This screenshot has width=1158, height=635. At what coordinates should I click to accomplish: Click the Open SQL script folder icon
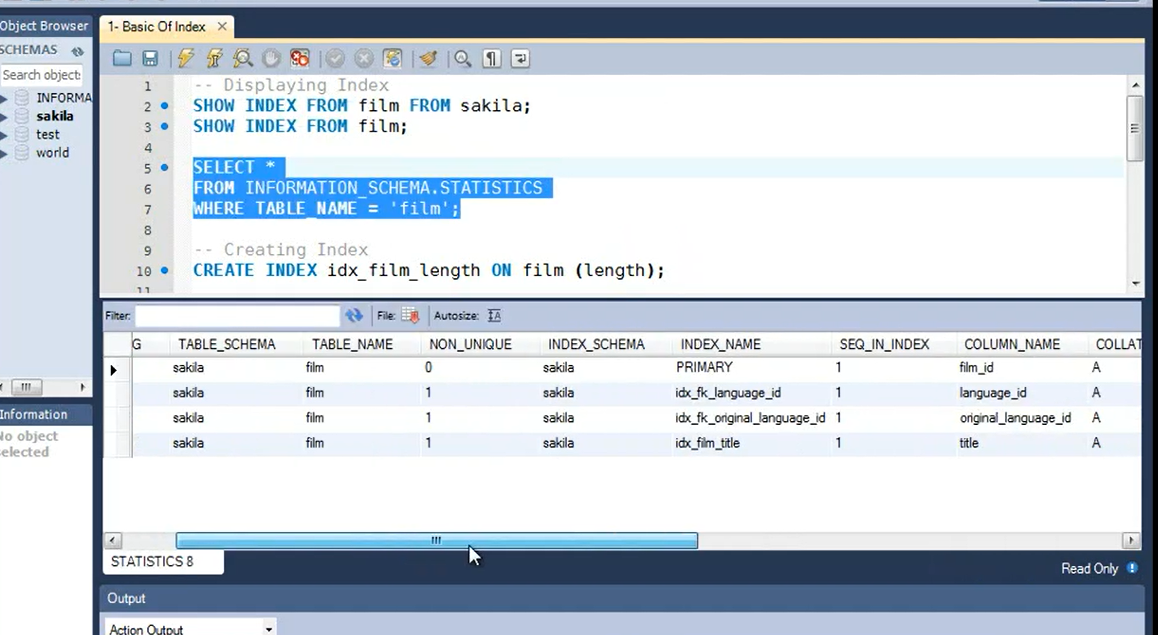click(x=122, y=59)
